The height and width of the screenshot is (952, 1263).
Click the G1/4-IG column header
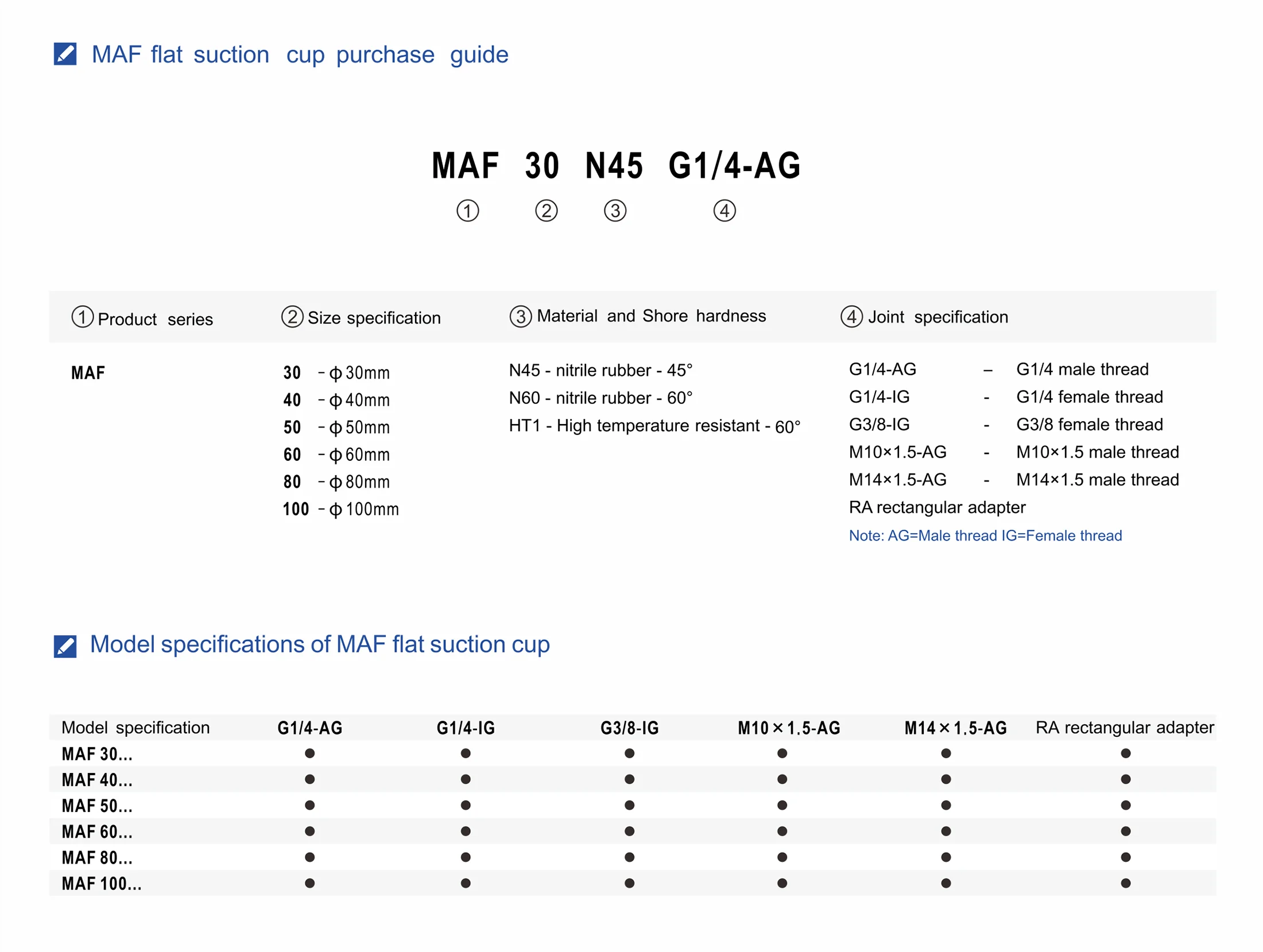pyautogui.click(x=465, y=728)
